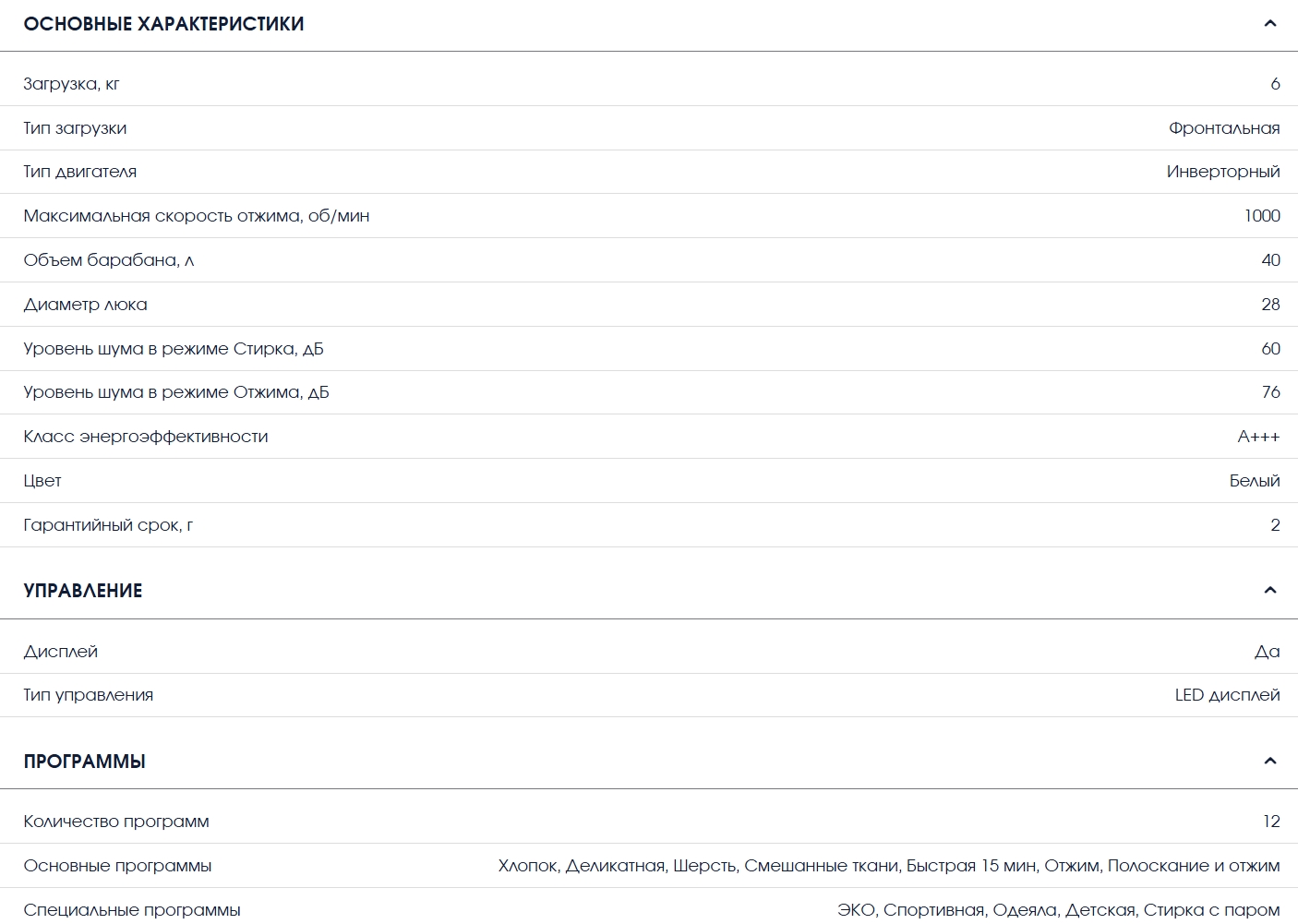Click the Диаметр люка row label
This screenshot has height=924, width=1298.
click(85, 305)
